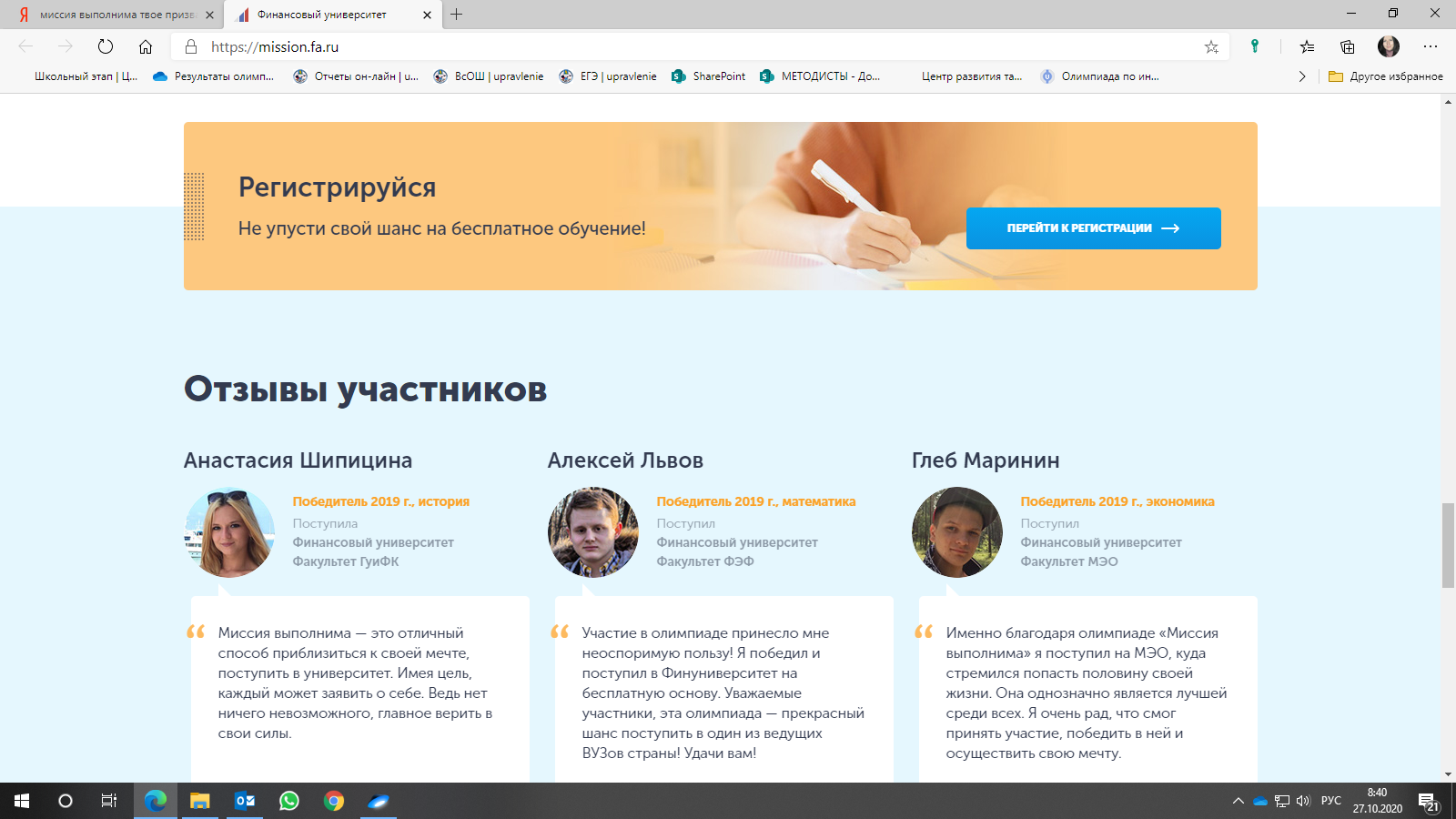The width and height of the screenshot is (1456, 819).
Task: Open the new tab plus button
Action: (457, 15)
